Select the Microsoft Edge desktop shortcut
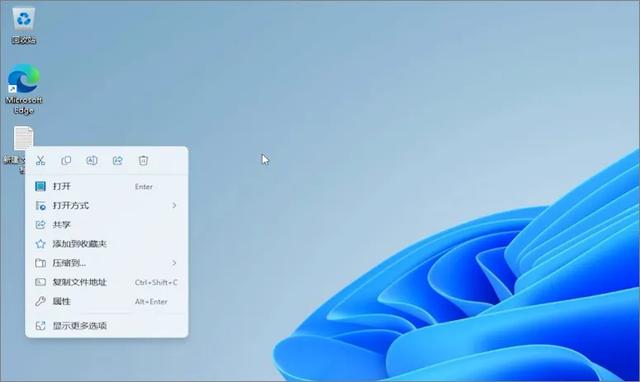The image size is (640, 382). (24, 89)
